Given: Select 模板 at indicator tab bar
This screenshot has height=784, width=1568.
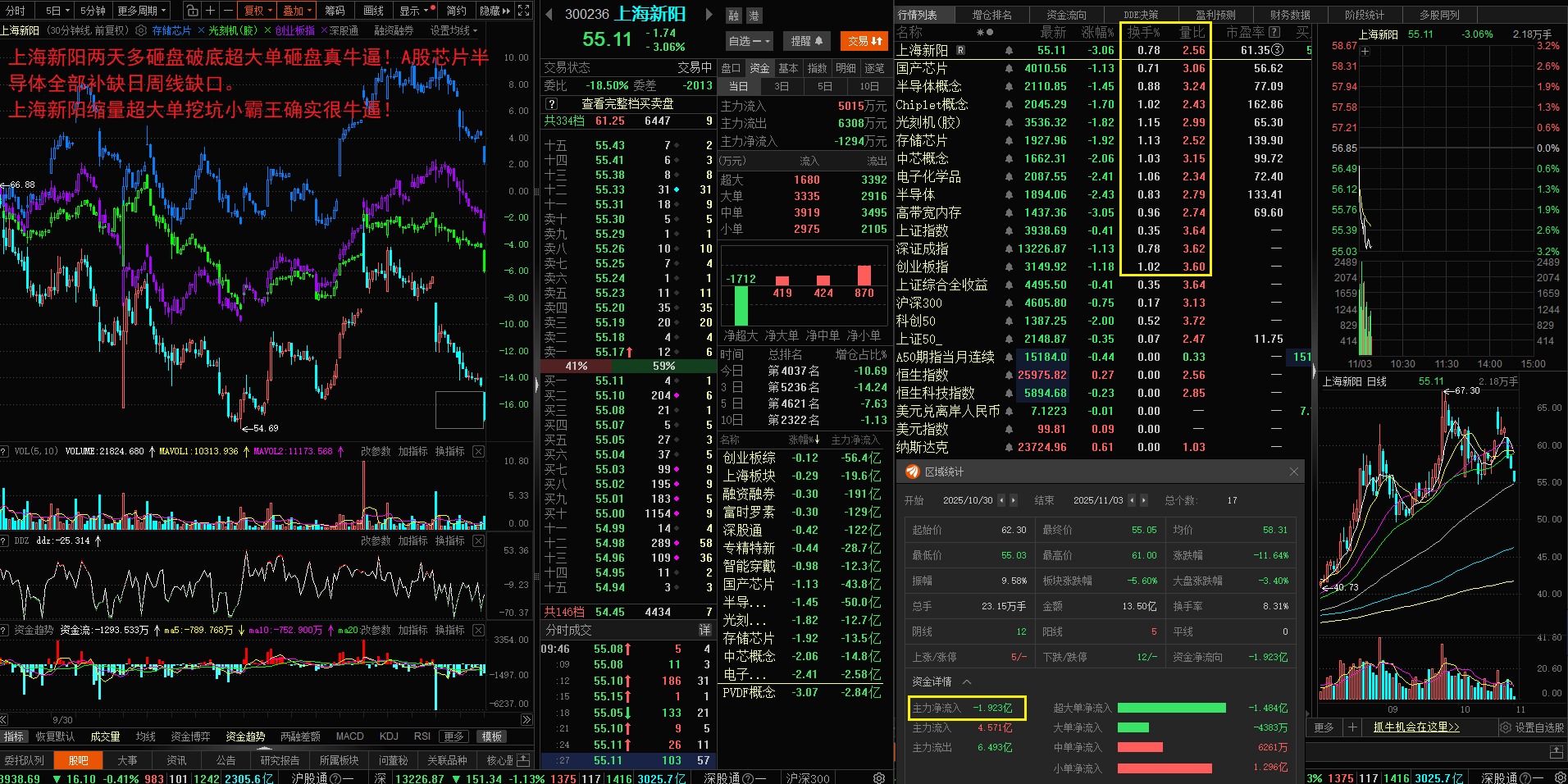Looking at the screenshot, I should [492, 736].
